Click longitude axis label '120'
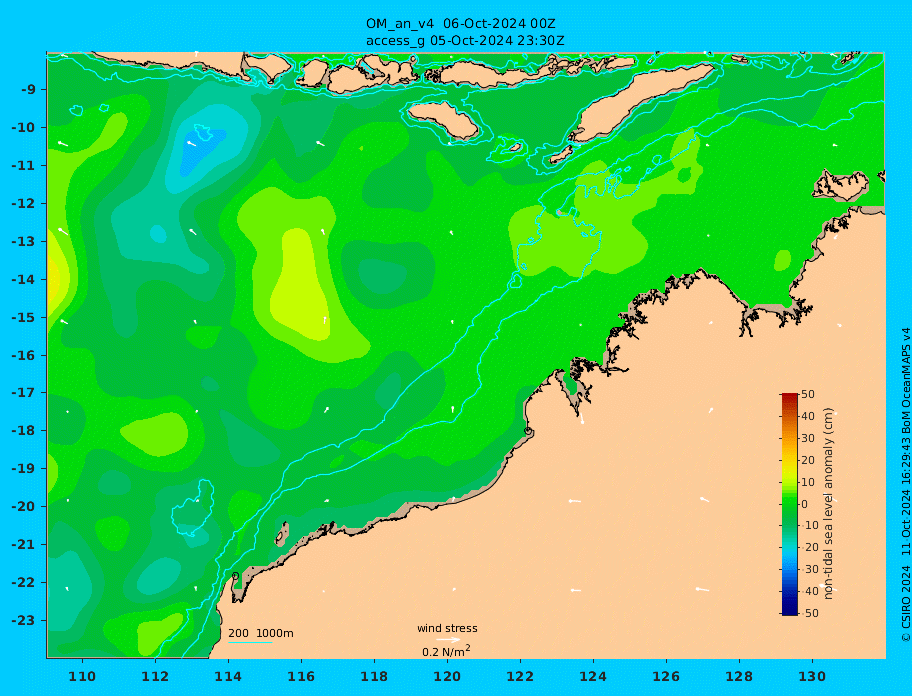 (x=447, y=676)
